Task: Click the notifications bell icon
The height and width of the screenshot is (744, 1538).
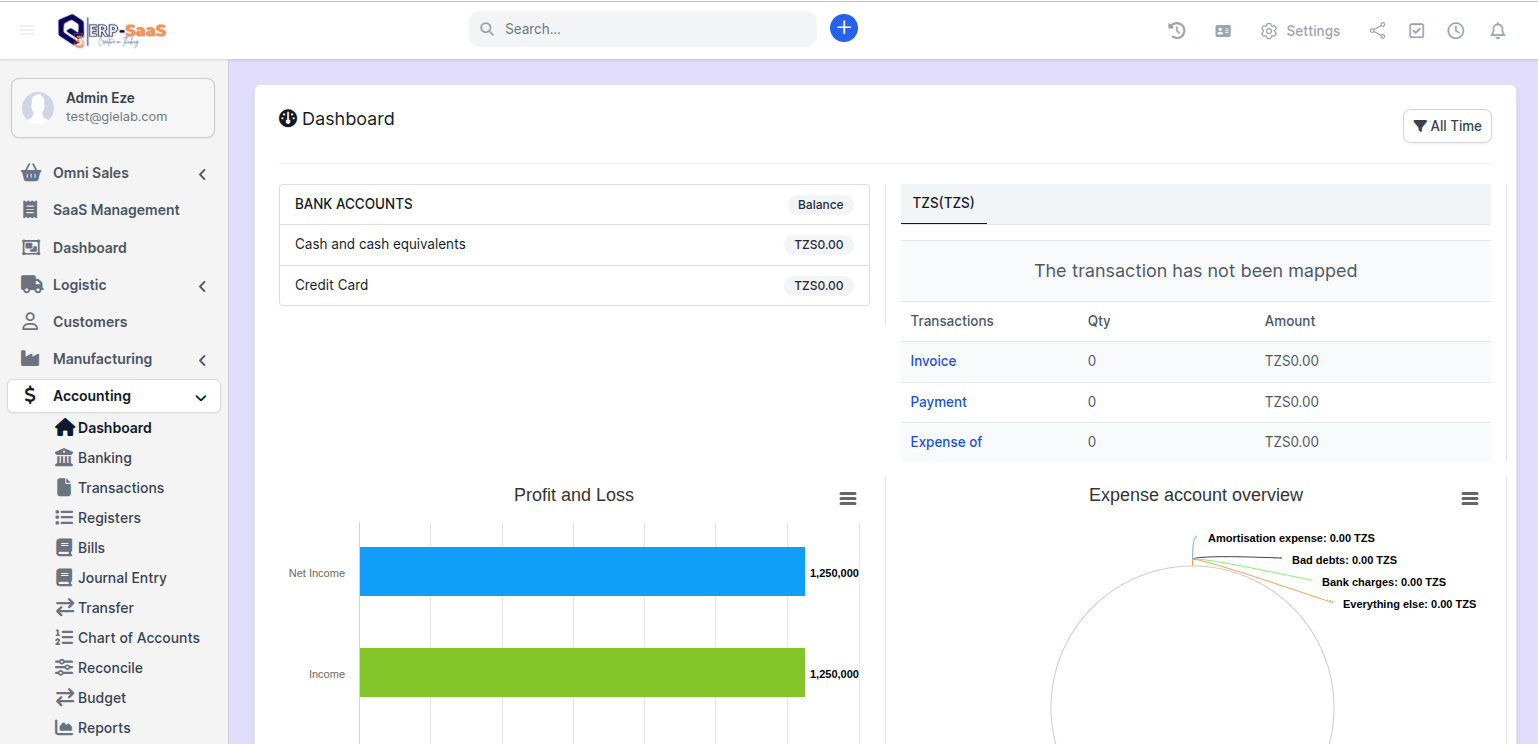Action: tap(1497, 31)
